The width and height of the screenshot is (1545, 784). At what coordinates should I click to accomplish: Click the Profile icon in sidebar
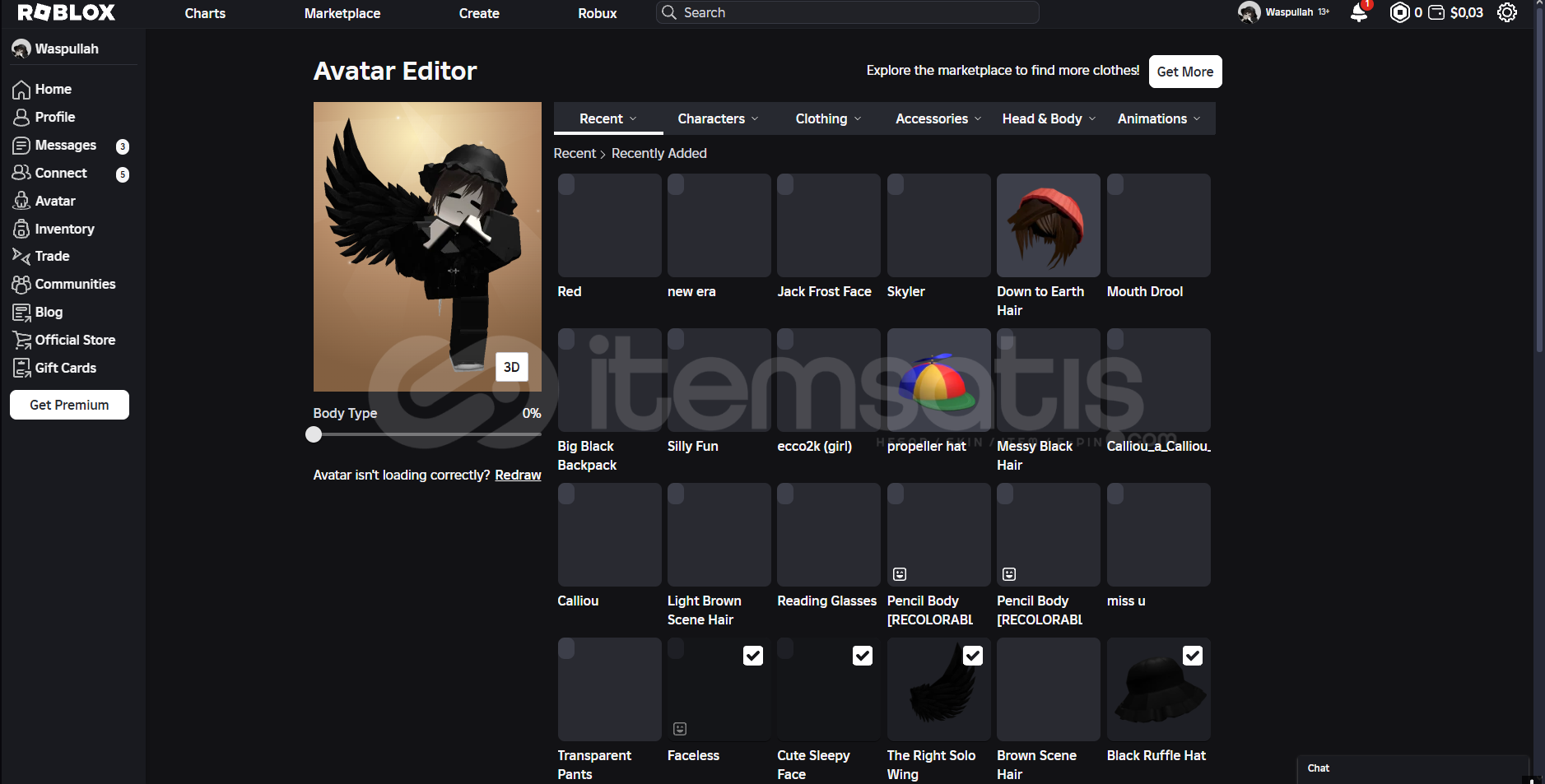coord(21,118)
